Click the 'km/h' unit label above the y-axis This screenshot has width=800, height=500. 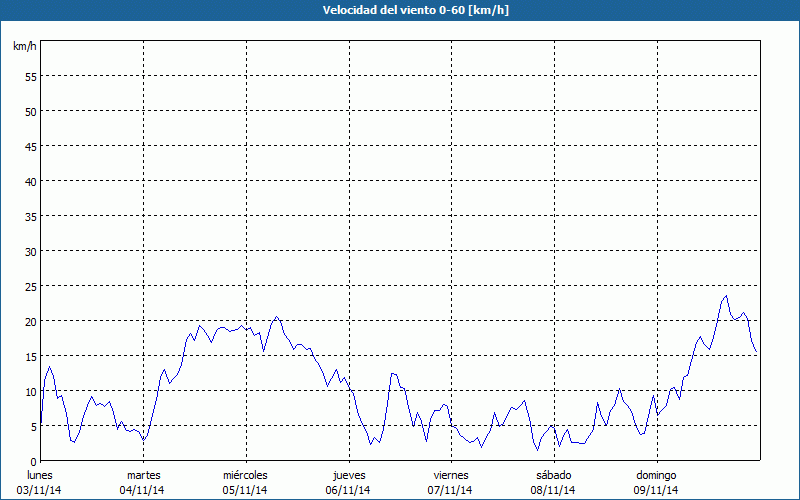click(25, 47)
